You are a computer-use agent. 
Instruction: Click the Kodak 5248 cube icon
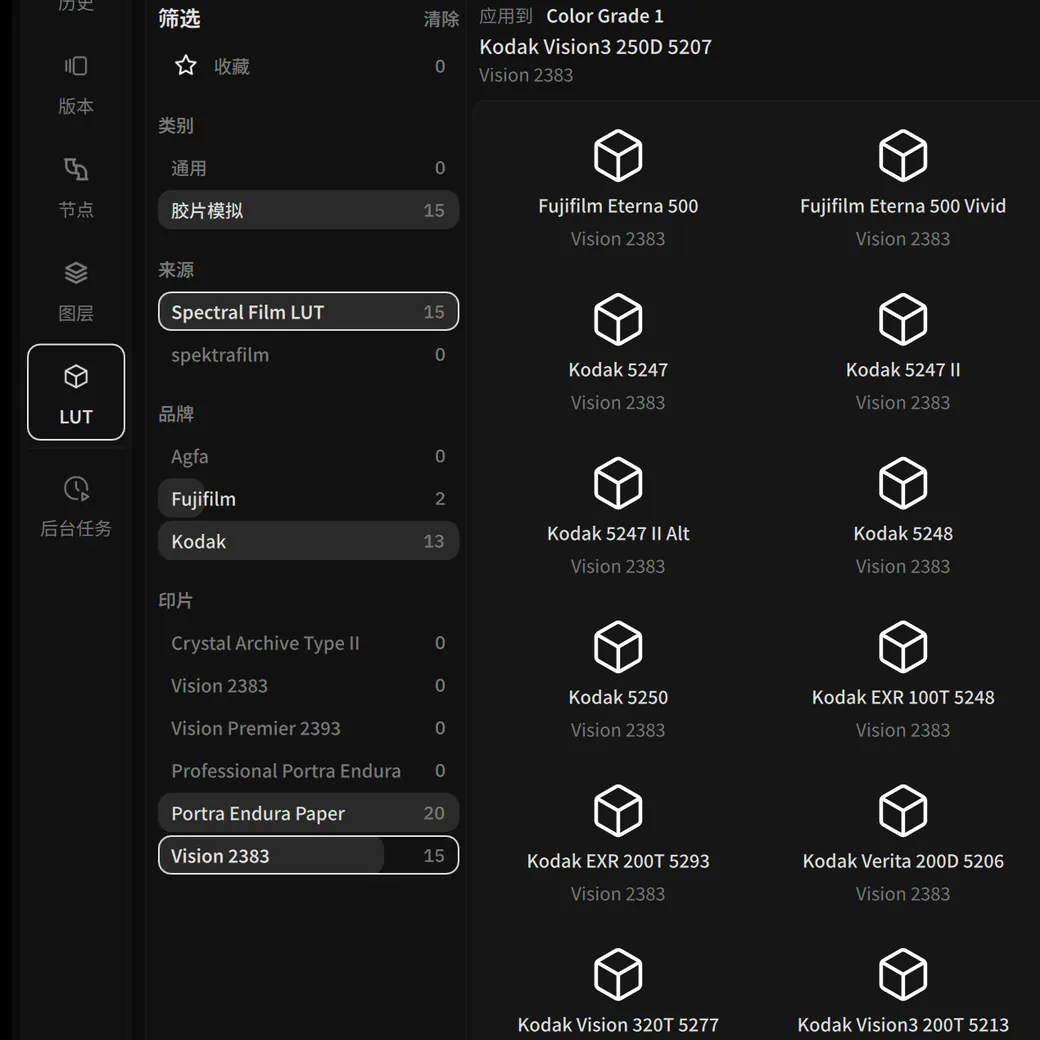tap(903, 483)
